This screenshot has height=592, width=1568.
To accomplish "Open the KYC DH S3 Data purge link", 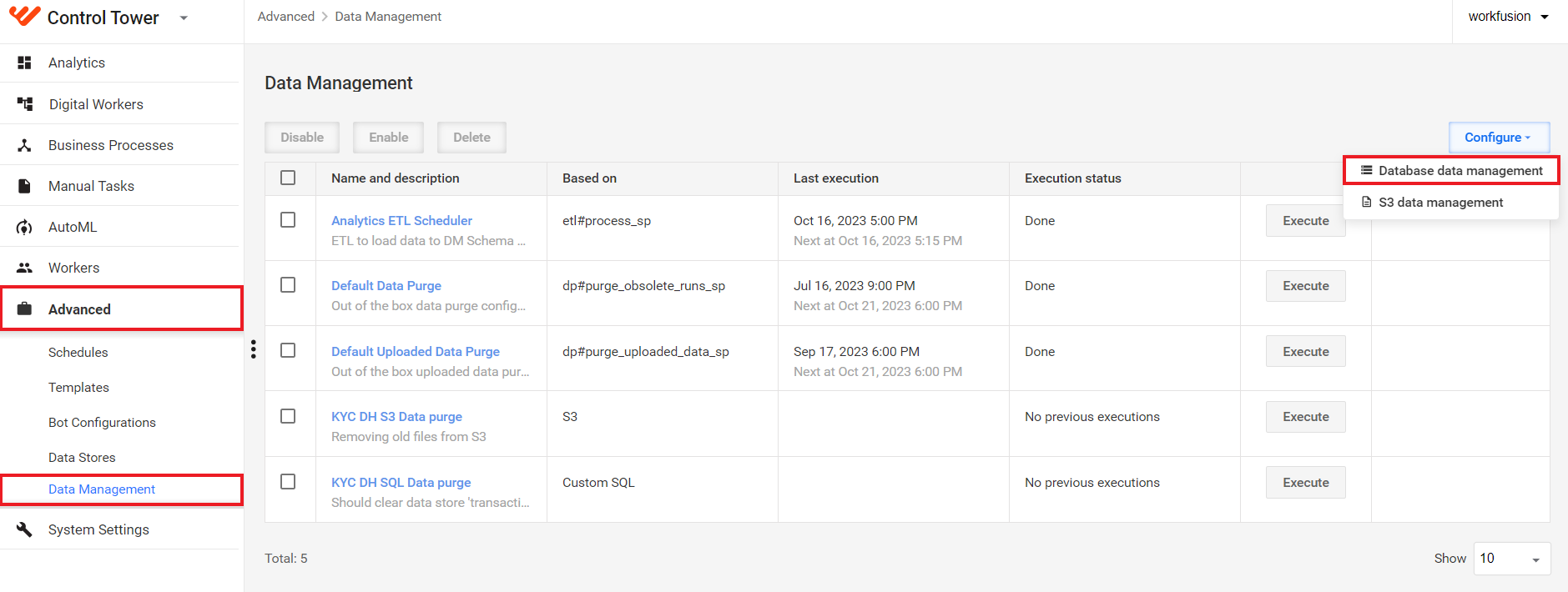I will (396, 416).
